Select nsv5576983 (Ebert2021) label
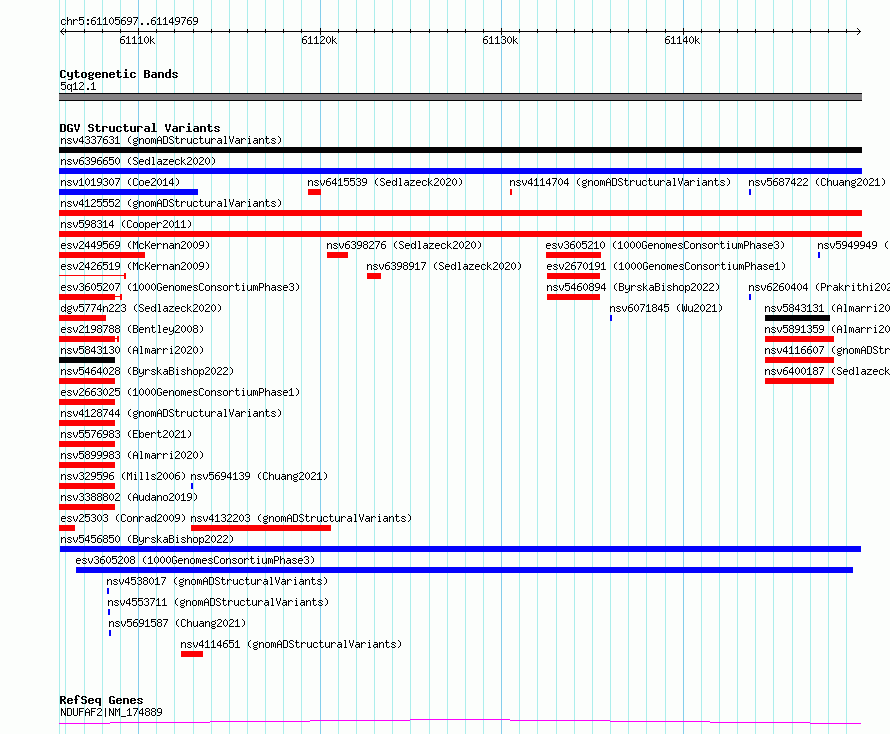The height and width of the screenshot is (734, 890). [x=126, y=434]
